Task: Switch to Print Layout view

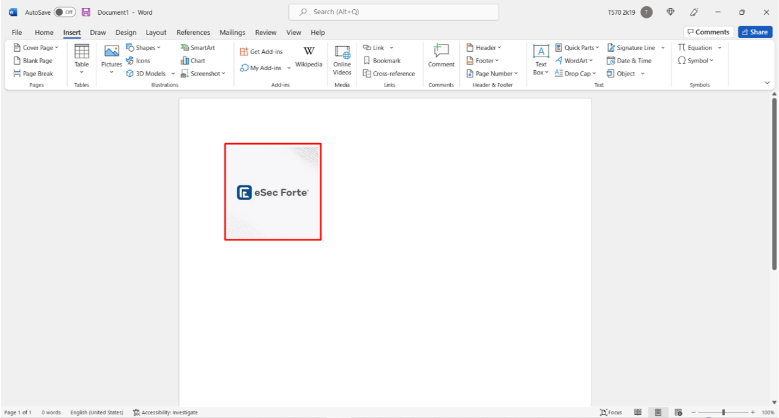Action: (x=658, y=413)
